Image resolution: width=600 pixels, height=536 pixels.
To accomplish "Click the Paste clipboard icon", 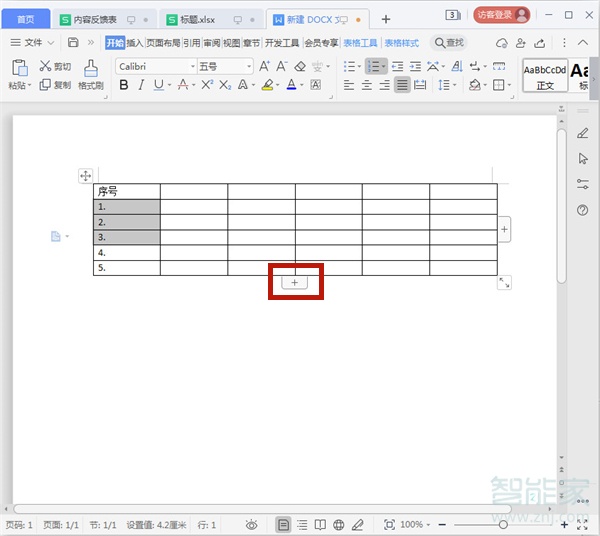I will coord(20,68).
